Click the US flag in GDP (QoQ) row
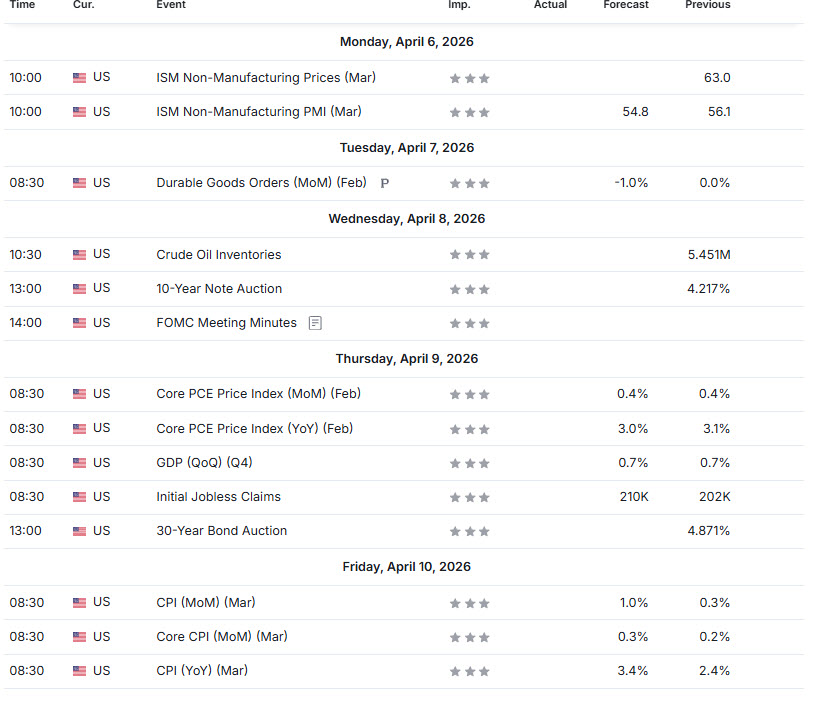The height and width of the screenshot is (701, 813). pos(80,463)
